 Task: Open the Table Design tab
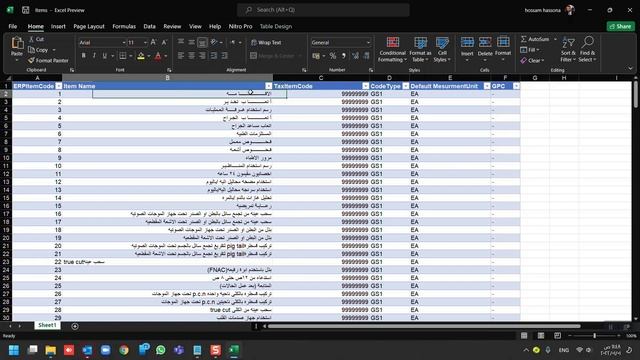[276, 27]
